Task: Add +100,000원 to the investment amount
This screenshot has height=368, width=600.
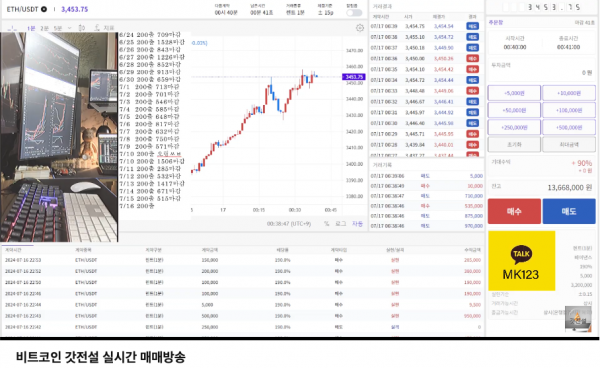Action: coord(569,110)
